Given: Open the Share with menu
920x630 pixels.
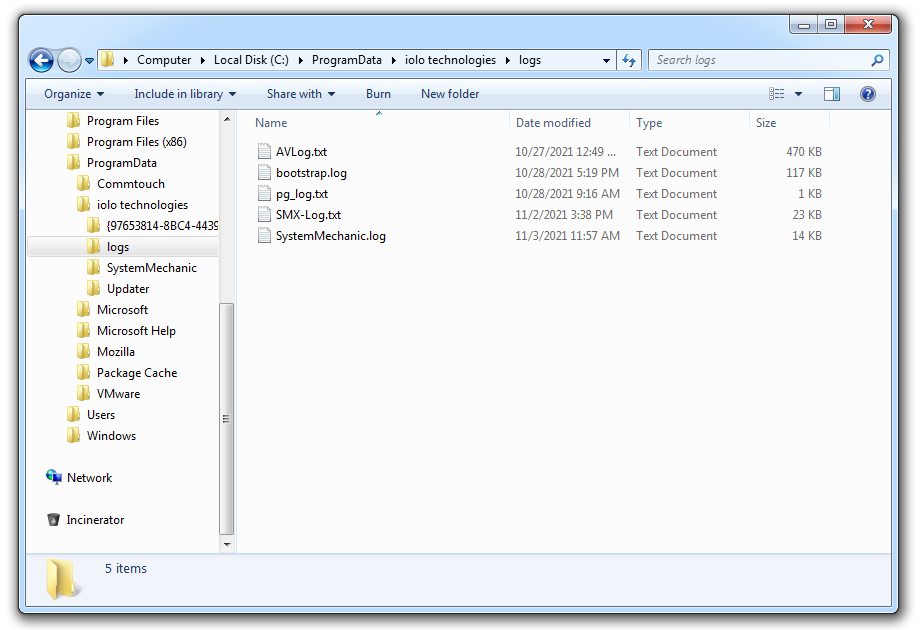Looking at the screenshot, I should pos(300,94).
